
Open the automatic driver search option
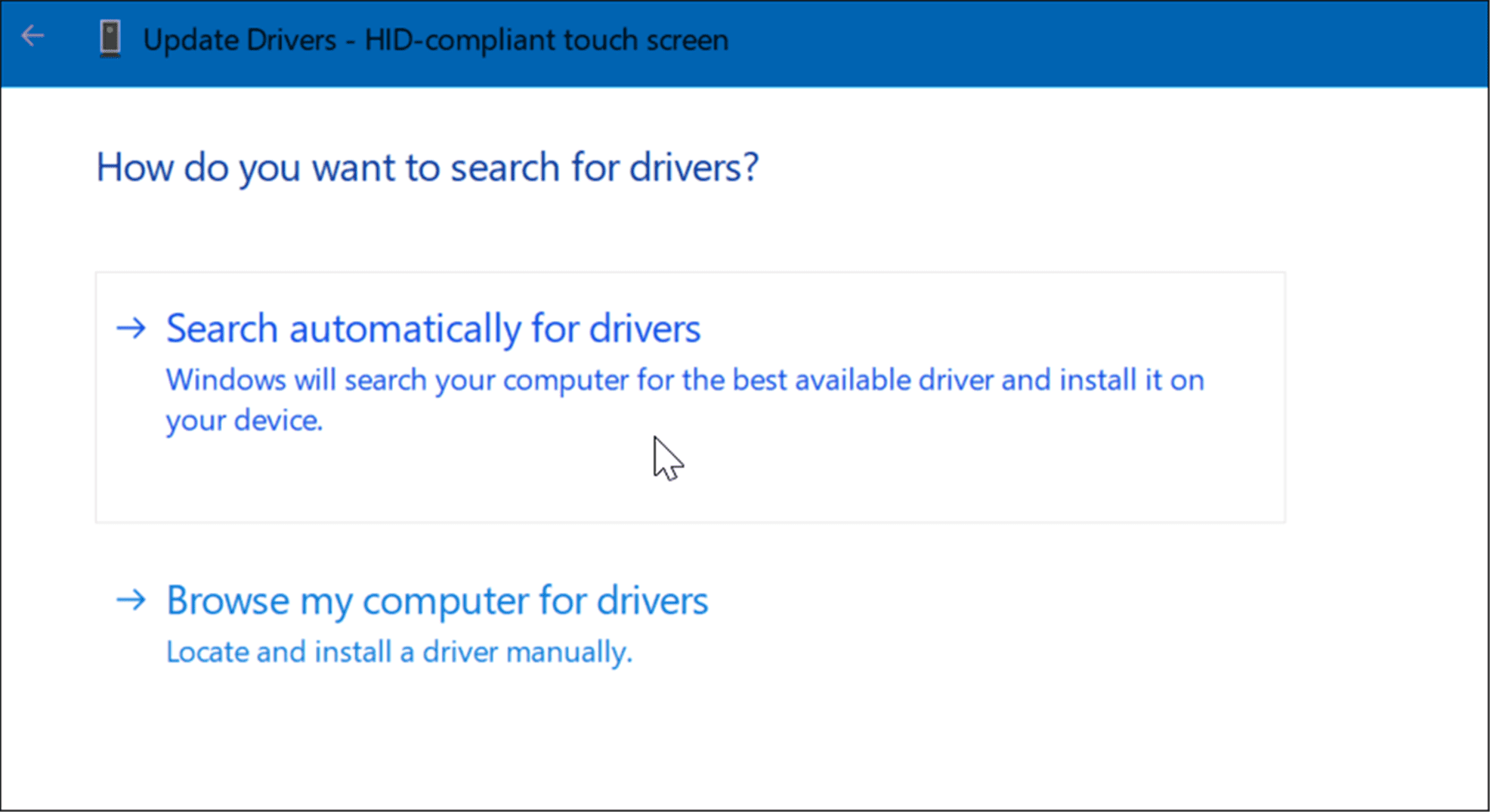coord(433,328)
